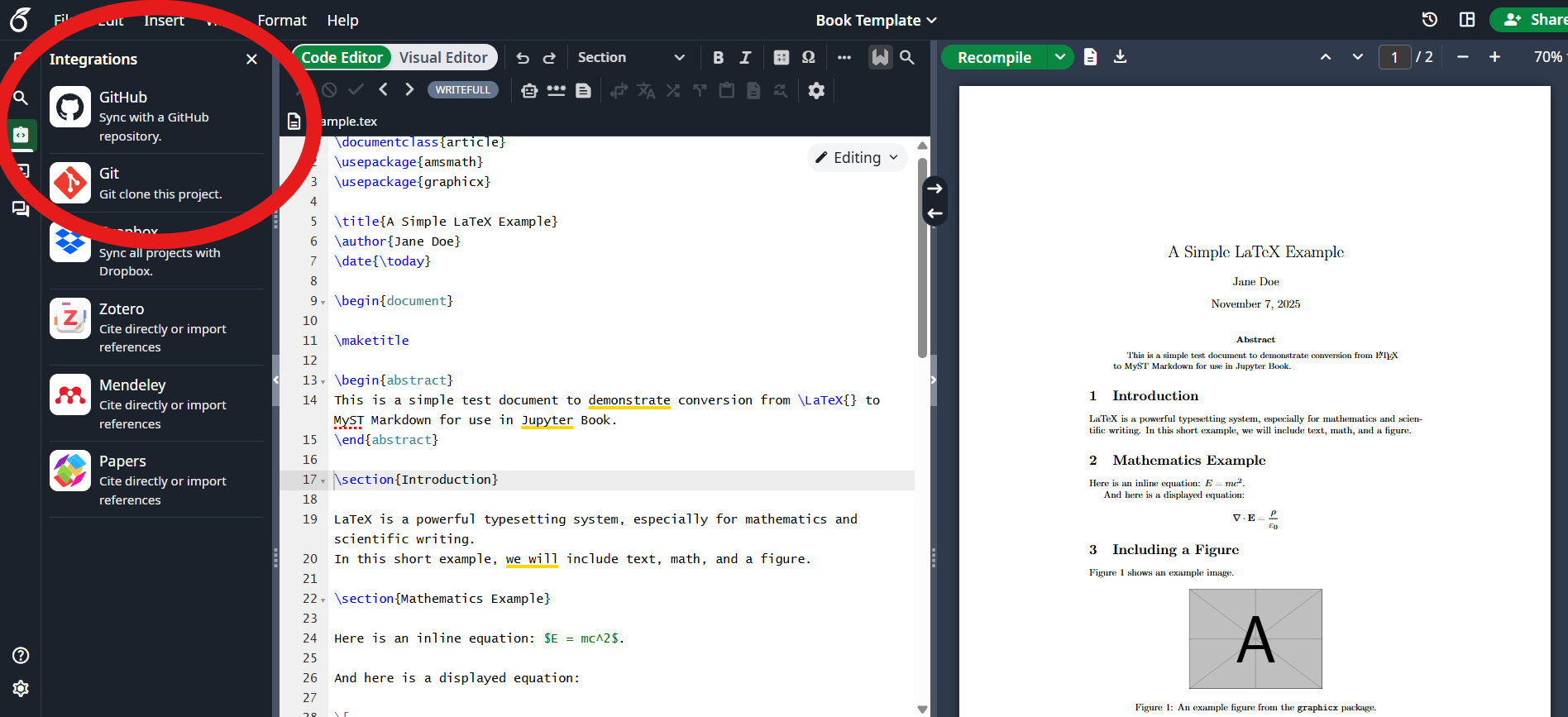Viewport: 1568px width, 717px height.
Task: Go to previous Writefull suggestion
Action: click(x=383, y=89)
